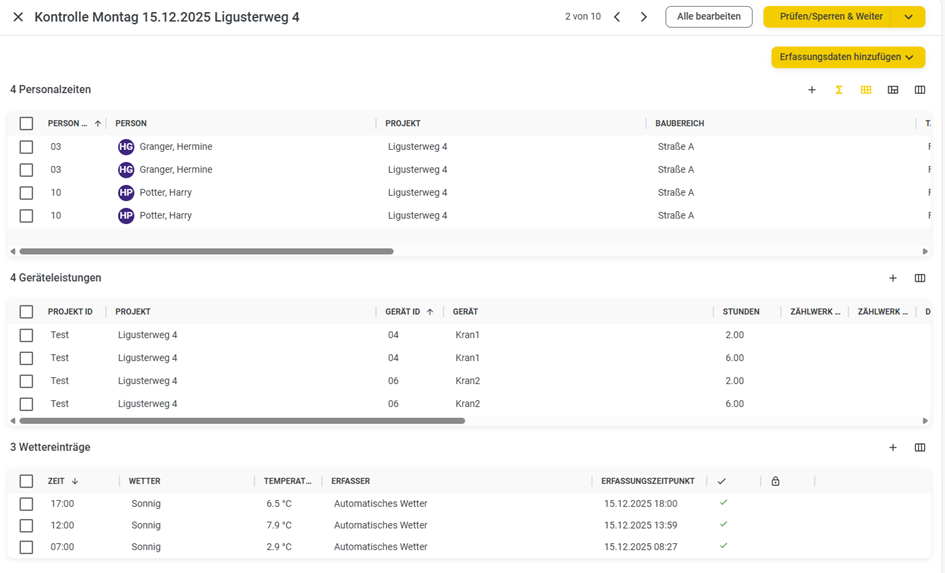Click the PROJEKT ID column header
The width and height of the screenshot is (945, 573).
pos(70,312)
